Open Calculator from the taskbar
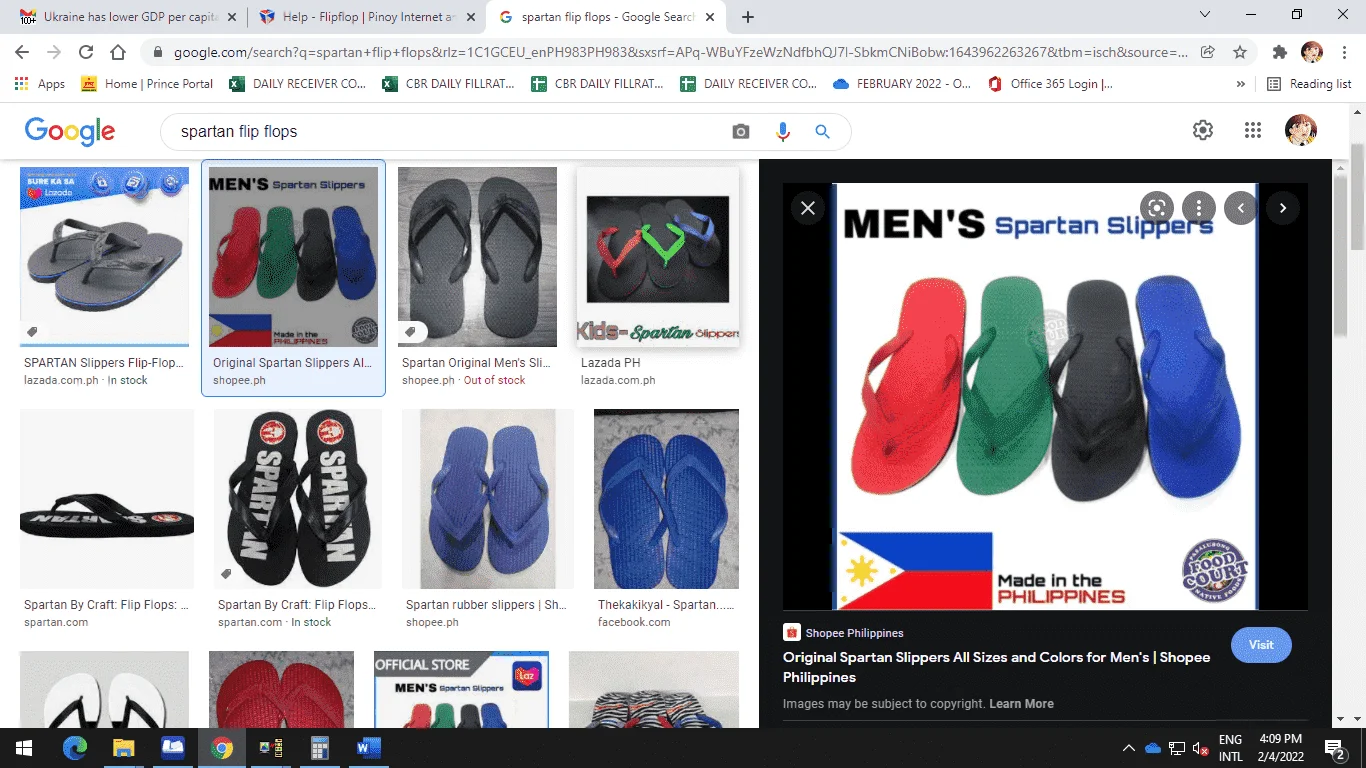Image resolution: width=1366 pixels, height=768 pixels. [319, 748]
